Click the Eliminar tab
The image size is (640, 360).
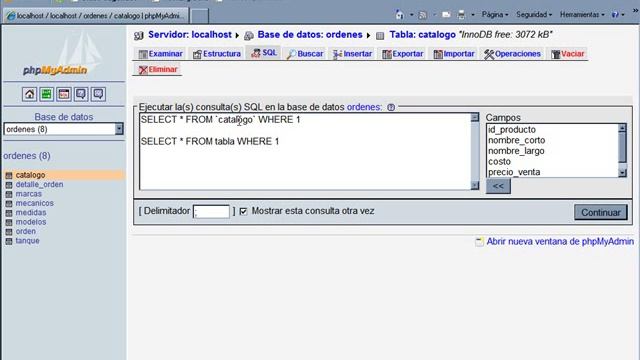click(158, 69)
